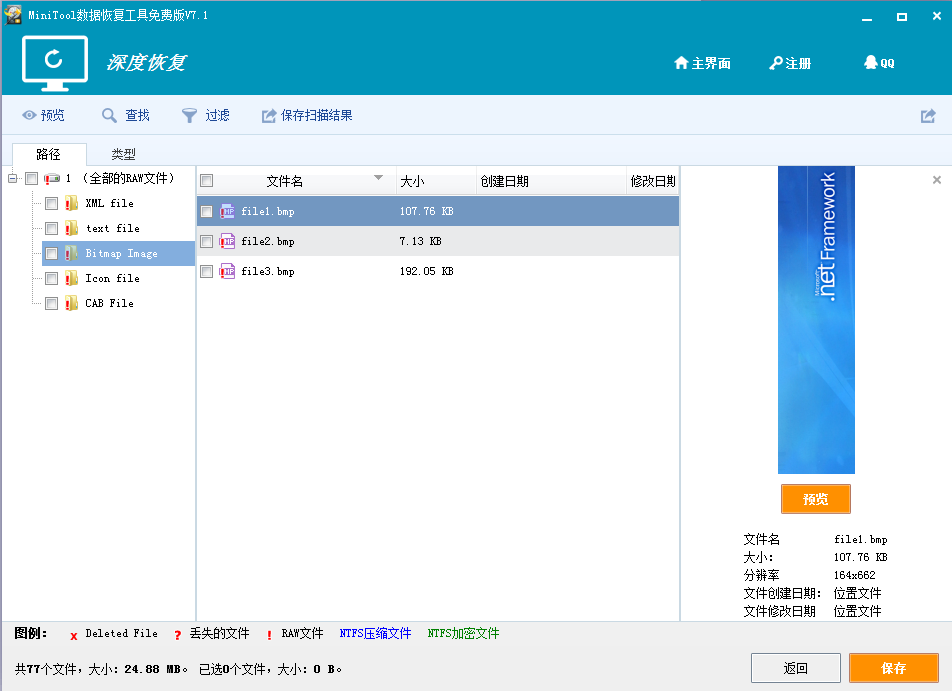Click the orange 预览 button
952x691 pixels.
click(815, 499)
